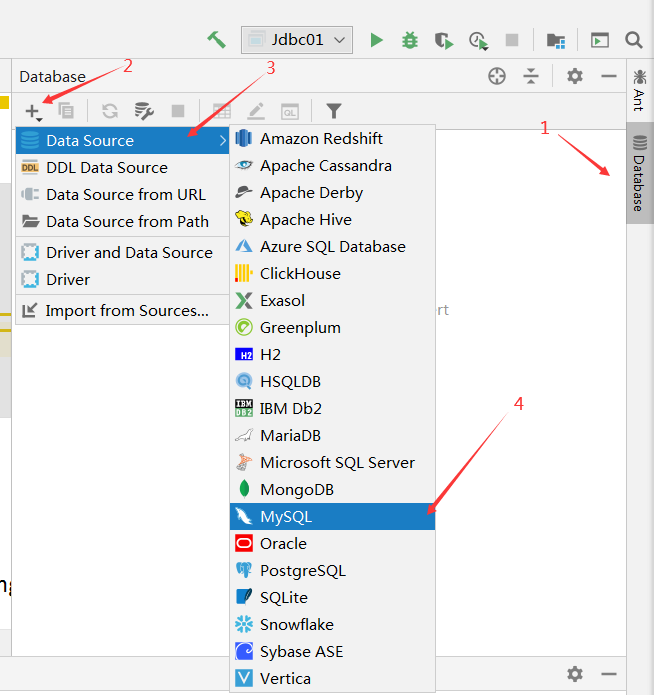Choose Azure SQL Database
The width and height of the screenshot is (654, 695).
tap(333, 247)
